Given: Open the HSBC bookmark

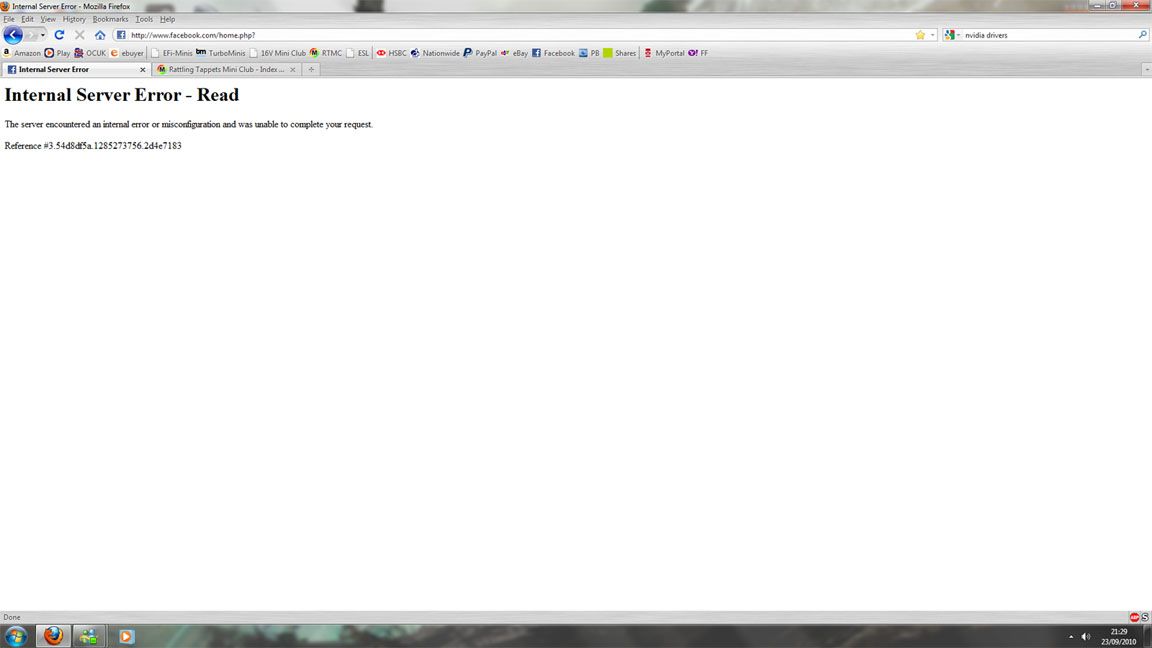Looking at the screenshot, I should [391, 53].
